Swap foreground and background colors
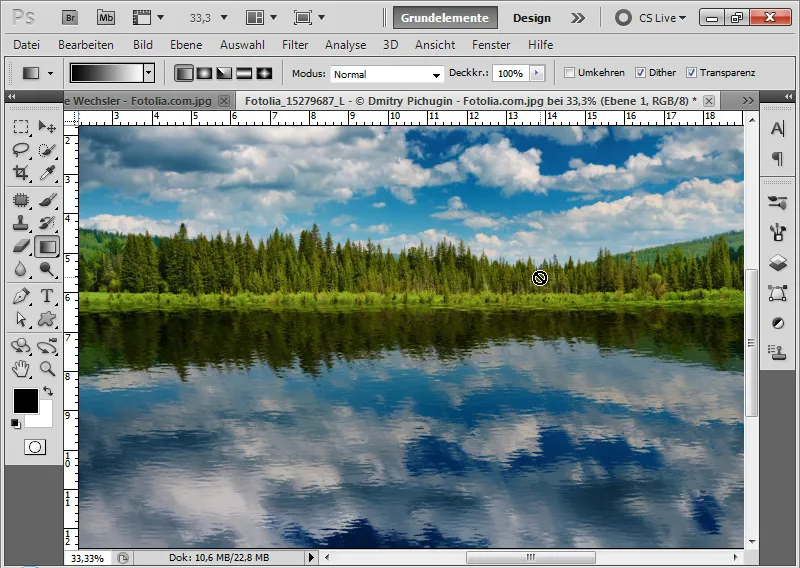Screen dimensions: 800x568 (48, 391)
